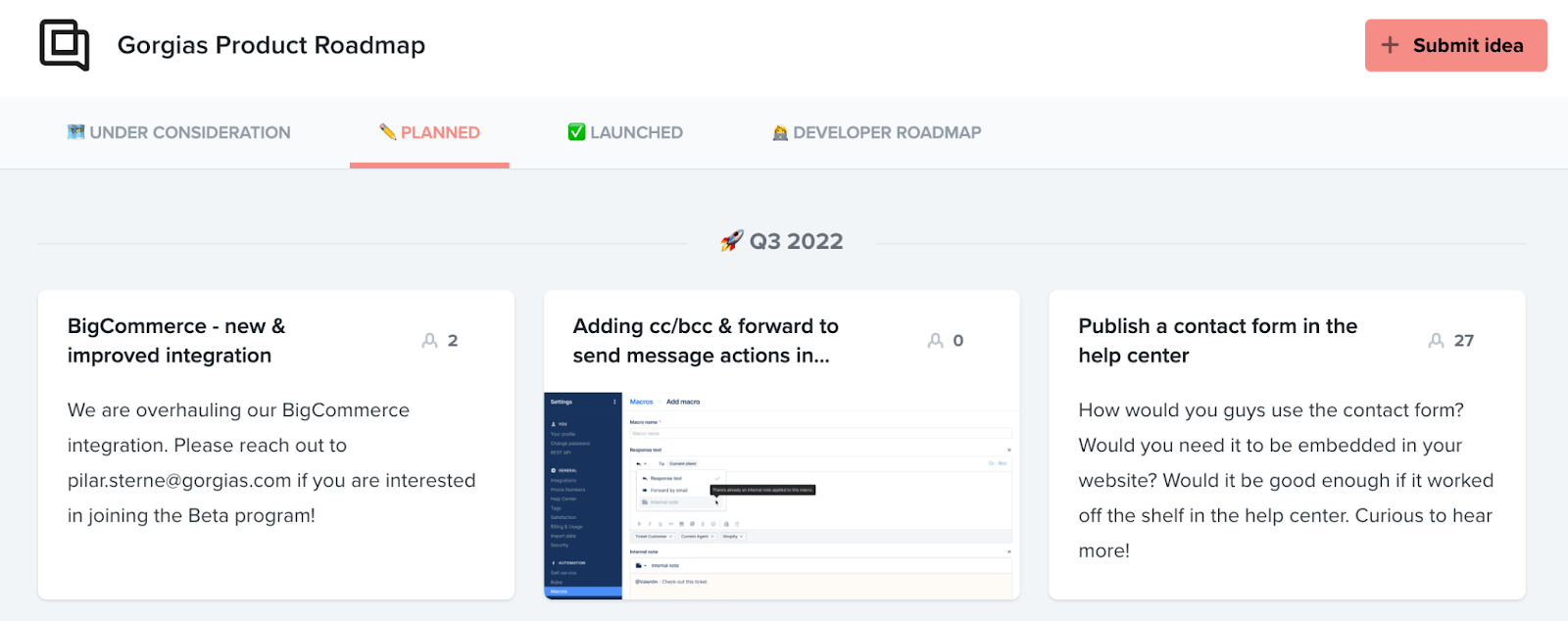Click the rocket icon beside Q3 2022
Image resolution: width=1568 pixels, height=621 pixels.
tap(732, 241)
